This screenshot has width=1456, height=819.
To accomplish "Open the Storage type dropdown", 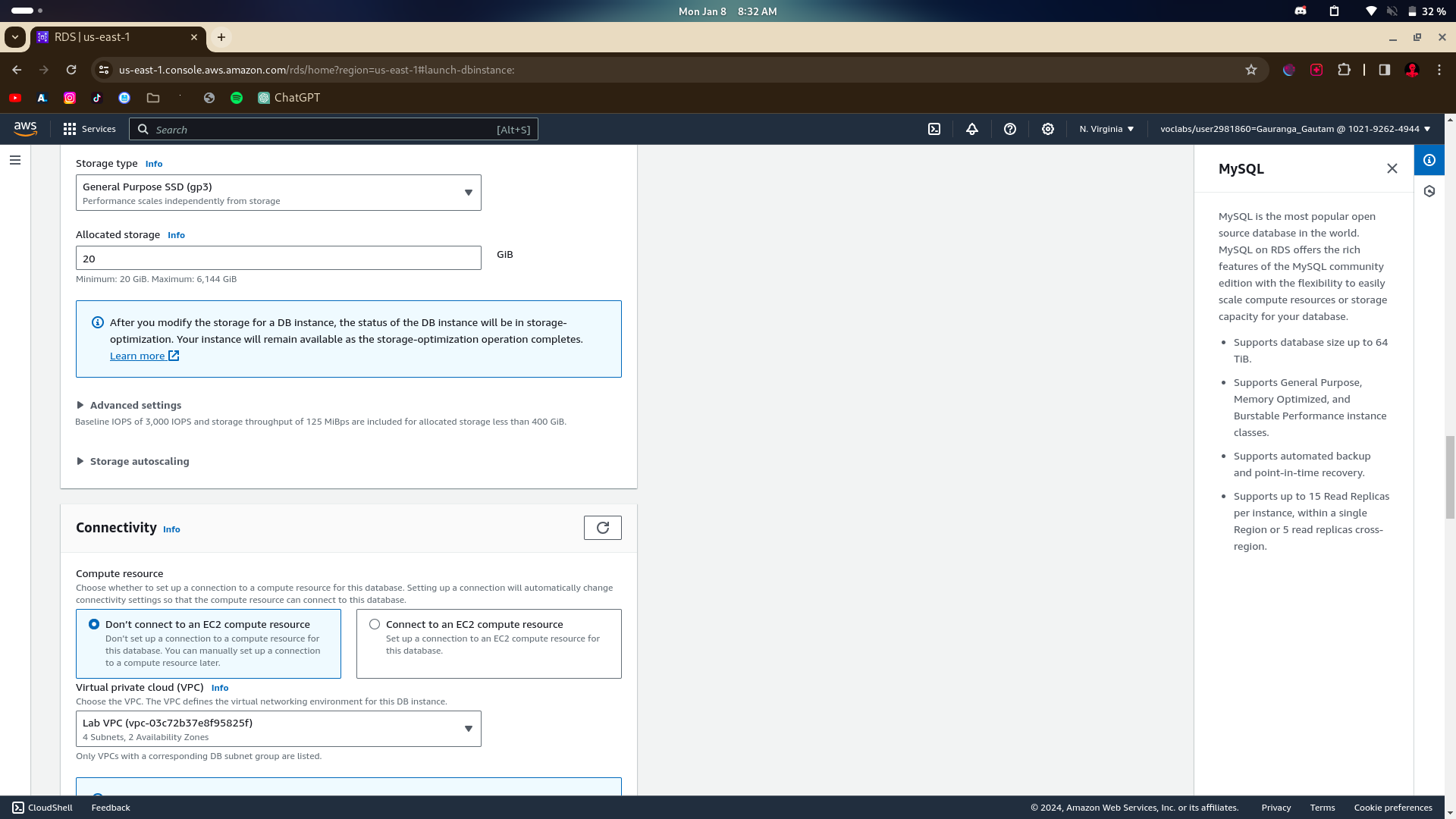I will (x=278, y=193).
